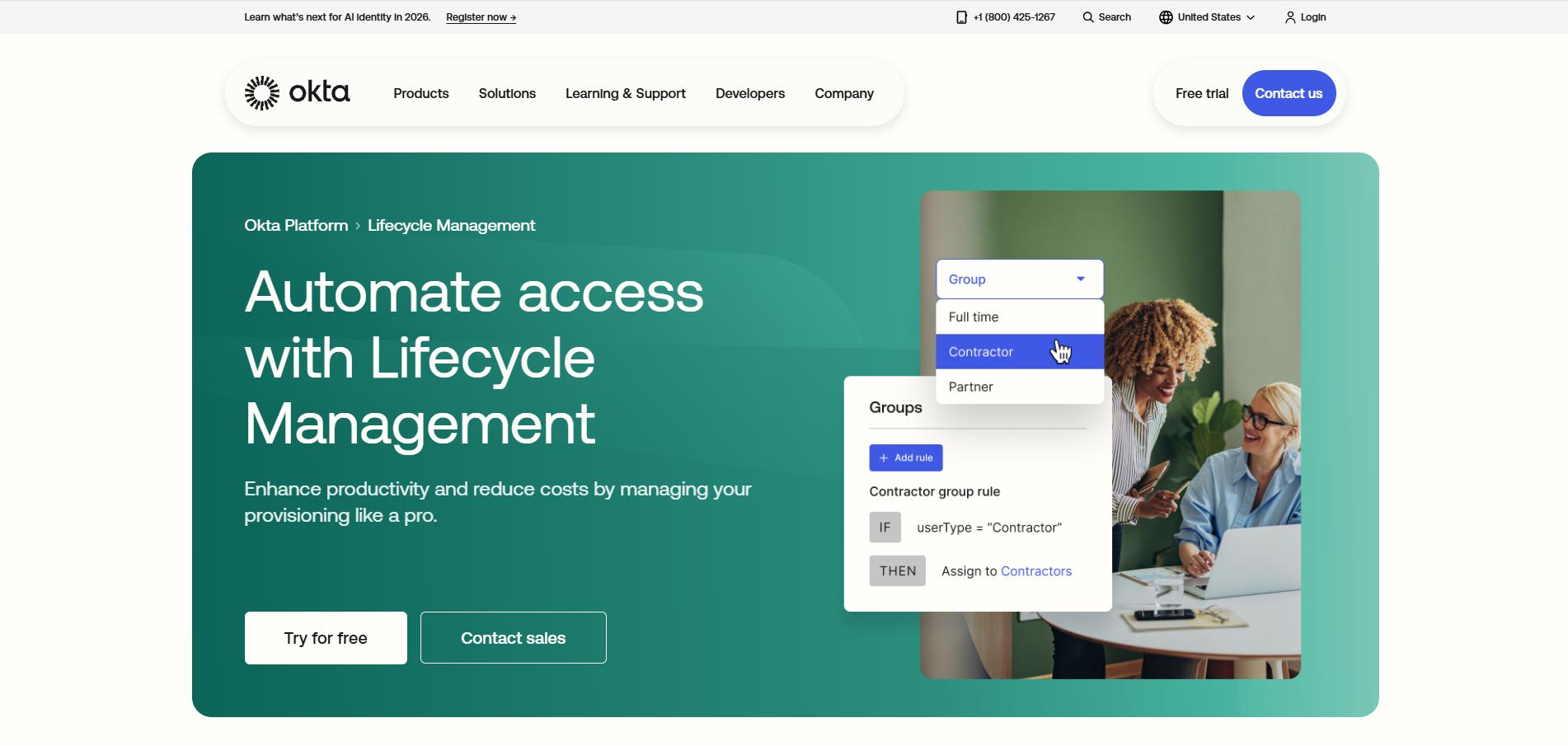Click the globe icon beside United States
This screenshot has height=746, width=1568.
(1164, 16)
